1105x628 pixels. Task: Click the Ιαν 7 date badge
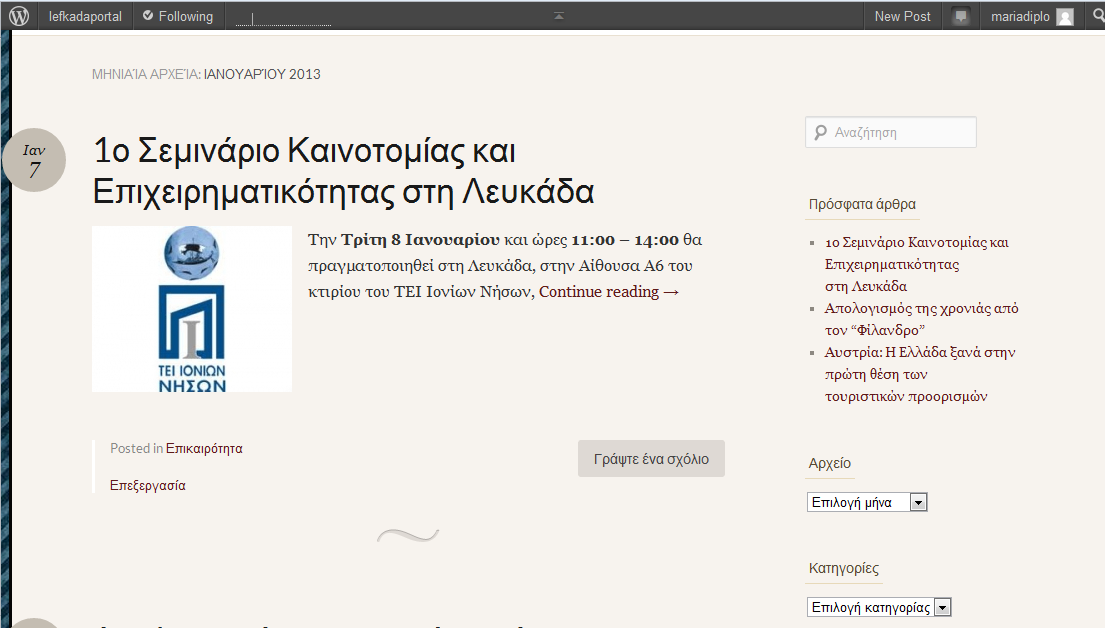34,160
